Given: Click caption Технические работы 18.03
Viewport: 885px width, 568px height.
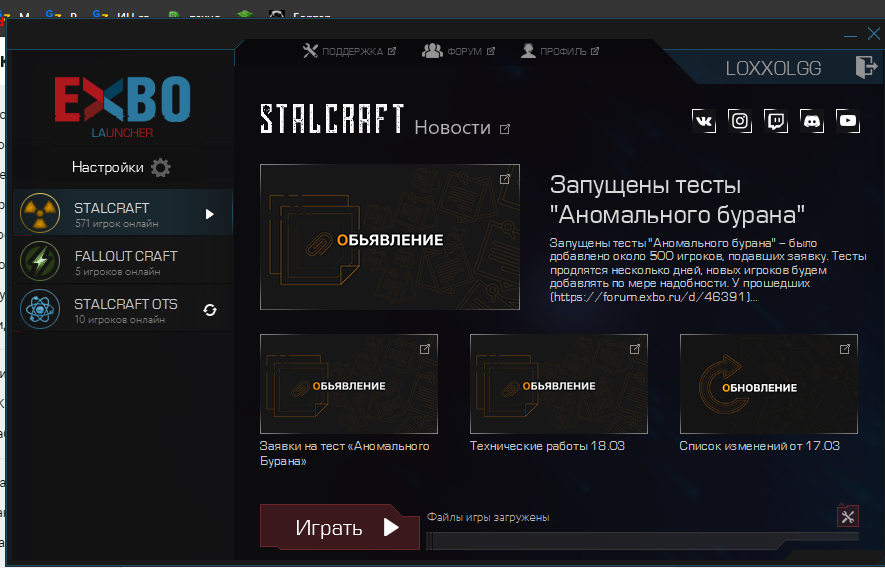Looking at the screenshot, I should (x=547, y=446).
